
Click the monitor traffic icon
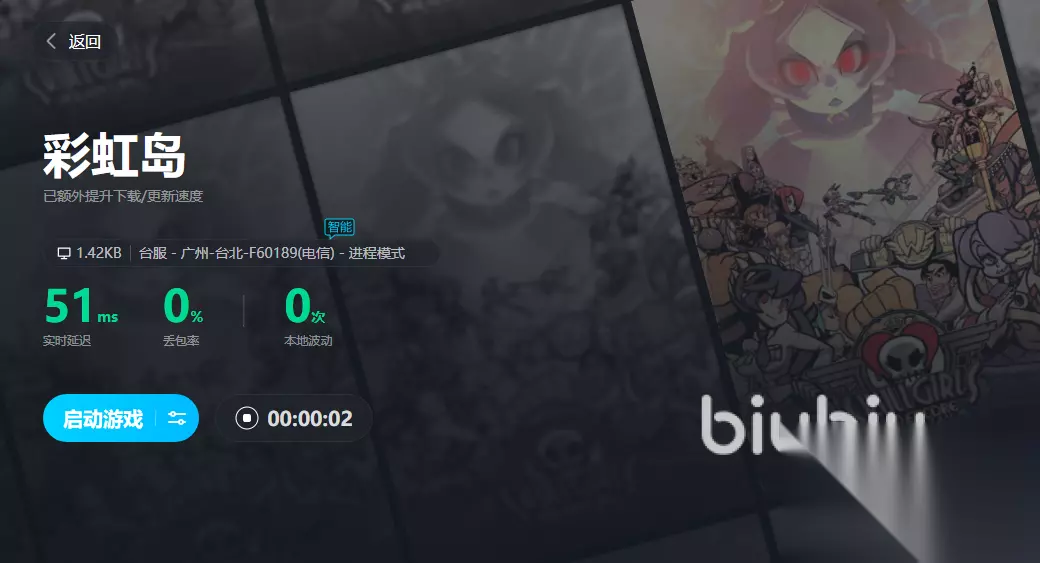pyautogui.click(x=64, y=253)
